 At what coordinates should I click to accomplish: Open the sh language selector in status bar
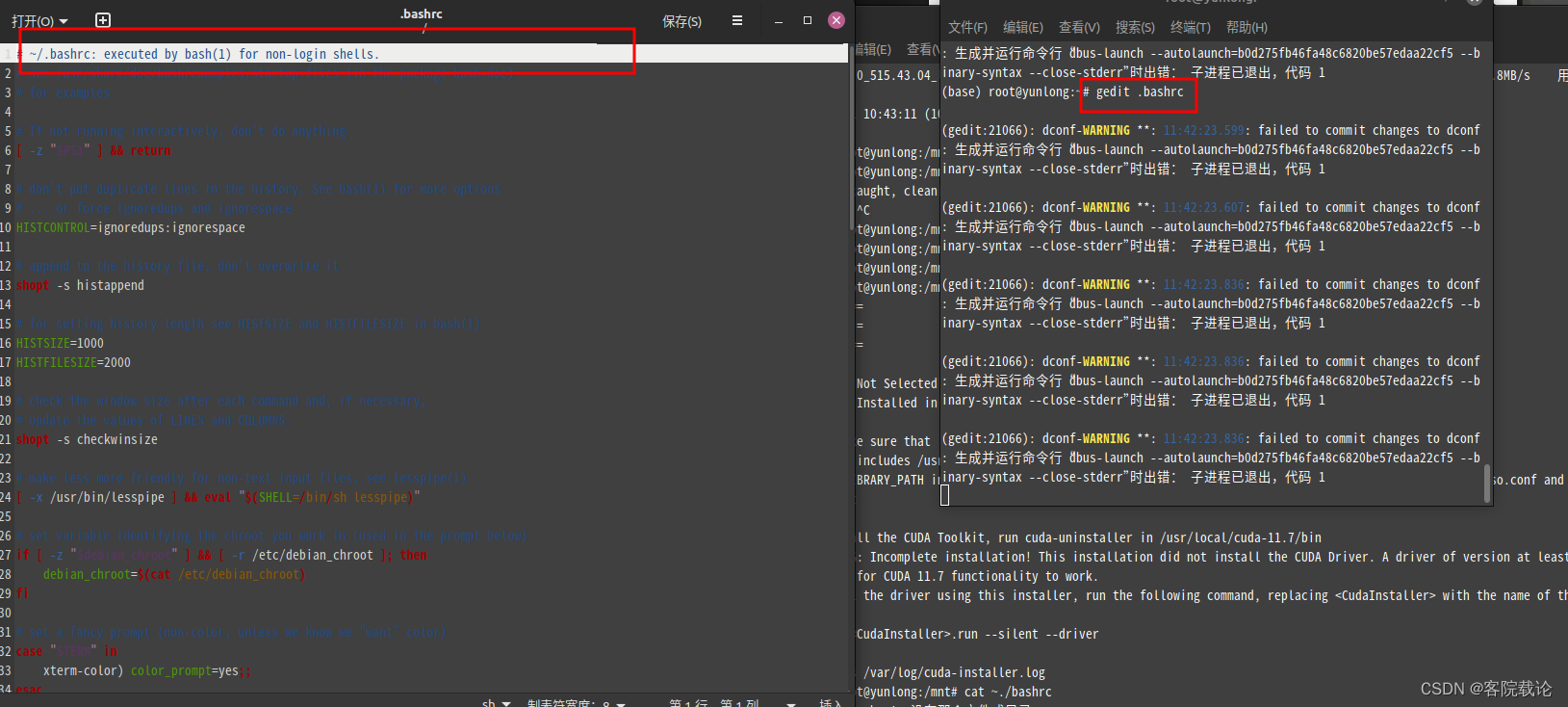click(x=496, y=702)
